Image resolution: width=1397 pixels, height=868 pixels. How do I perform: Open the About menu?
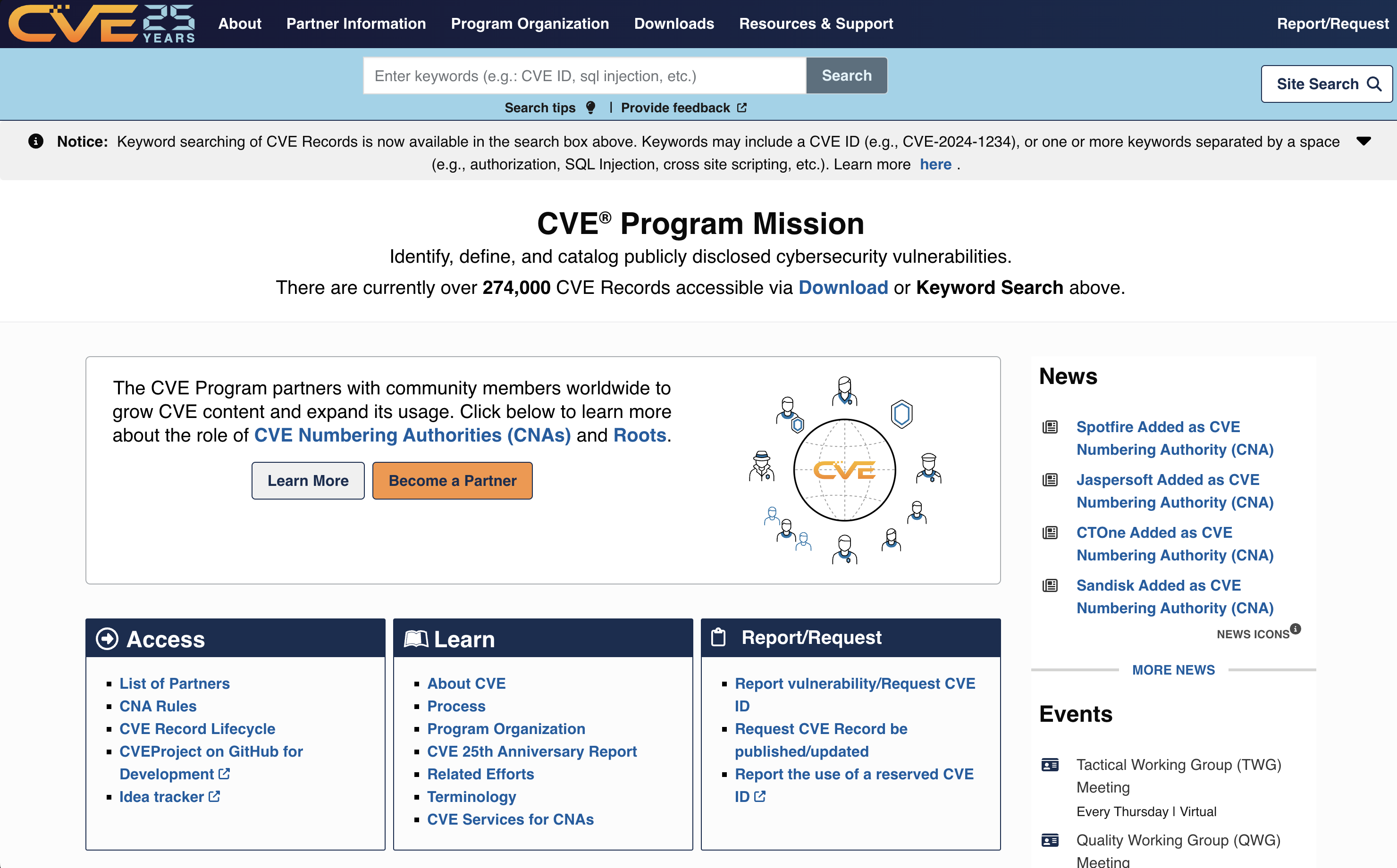(239, 24)
